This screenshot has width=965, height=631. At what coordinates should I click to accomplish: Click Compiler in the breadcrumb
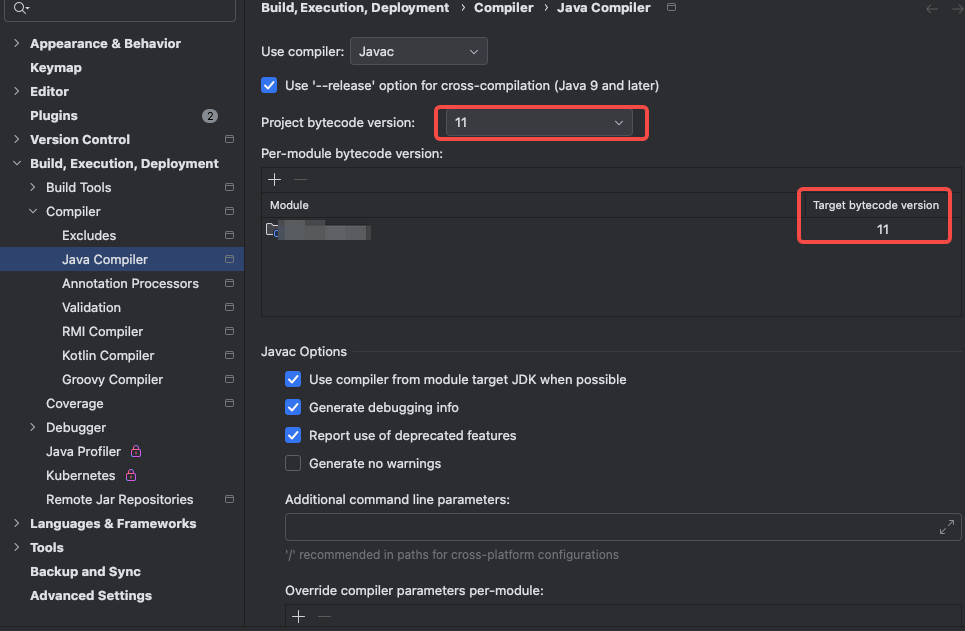[503, 7]
